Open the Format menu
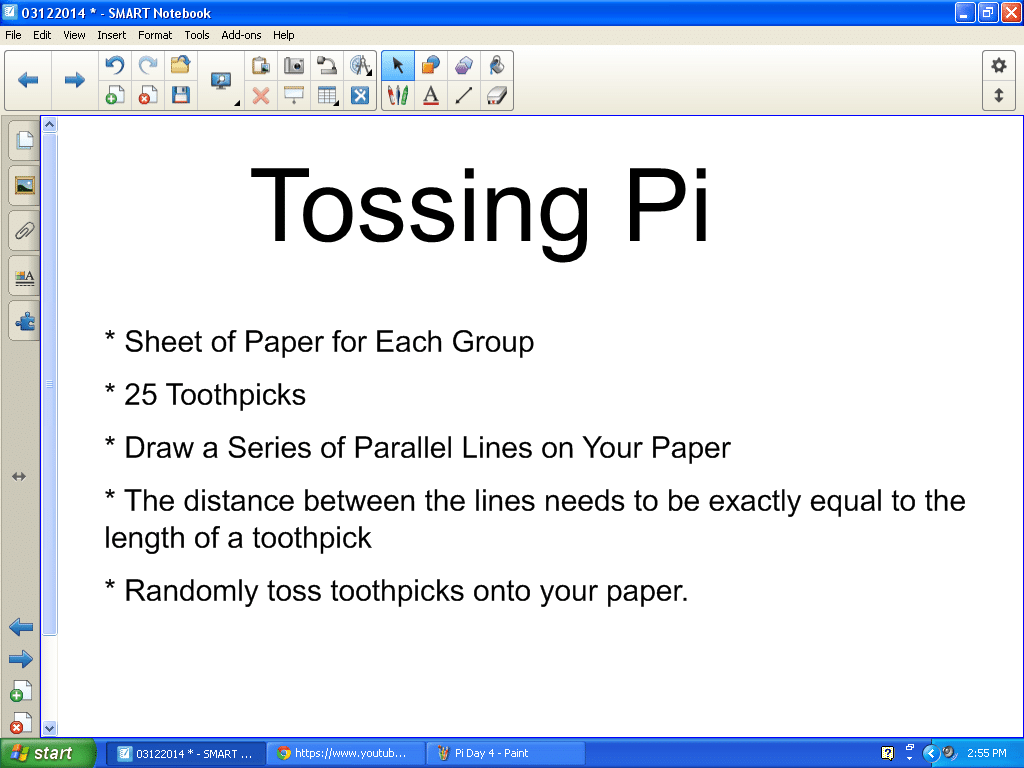The width and height of the screenshot is (1024, 768). pyautogui.click(x=155, y=35)
